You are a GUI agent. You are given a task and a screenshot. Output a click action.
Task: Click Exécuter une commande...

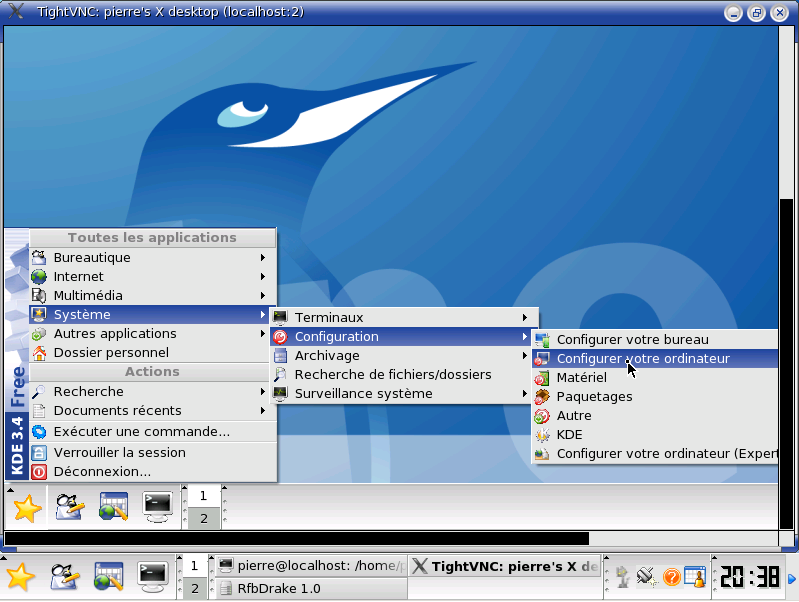(141, 432)
